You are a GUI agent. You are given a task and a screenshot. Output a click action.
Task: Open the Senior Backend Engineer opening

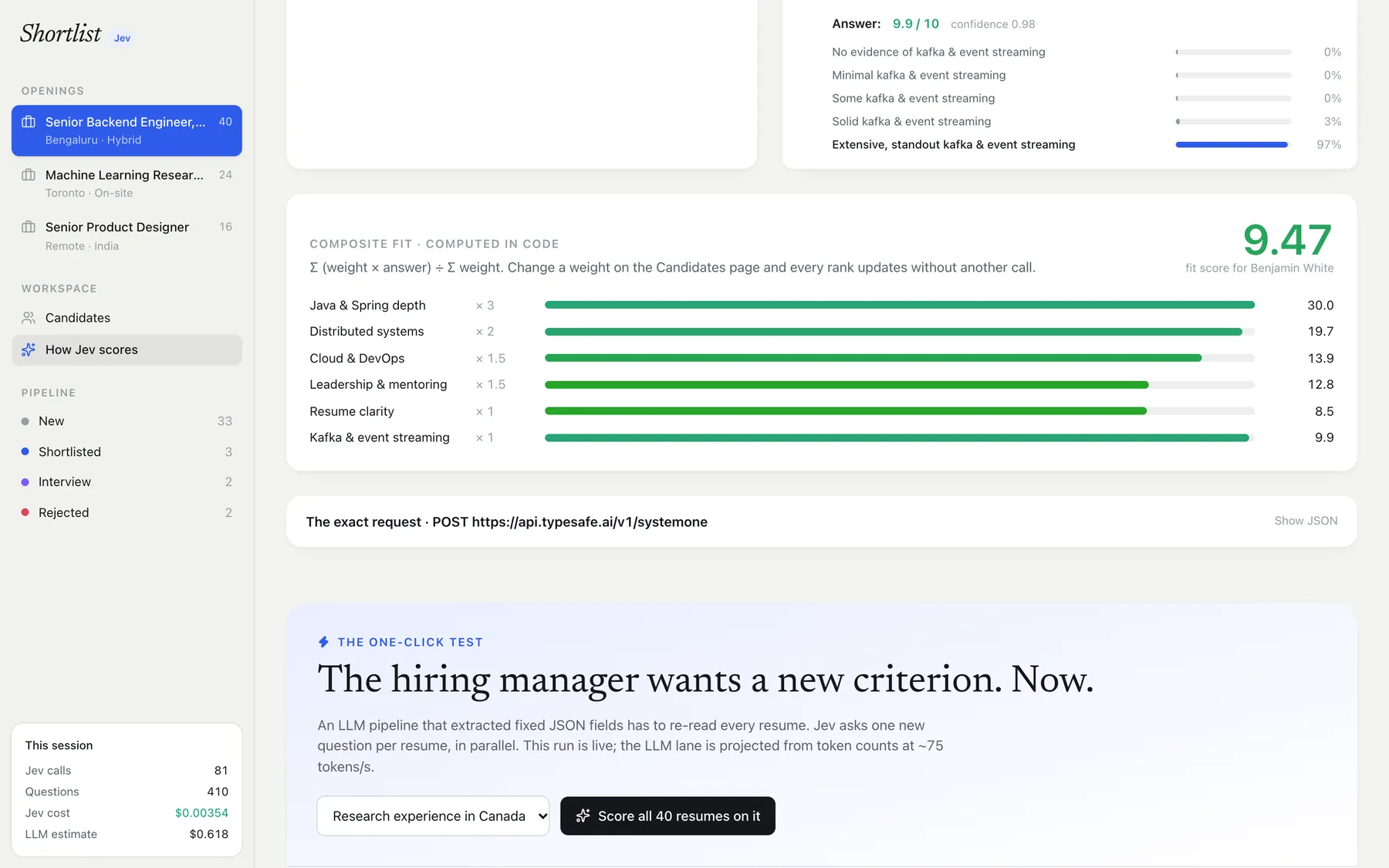[127, 130]
